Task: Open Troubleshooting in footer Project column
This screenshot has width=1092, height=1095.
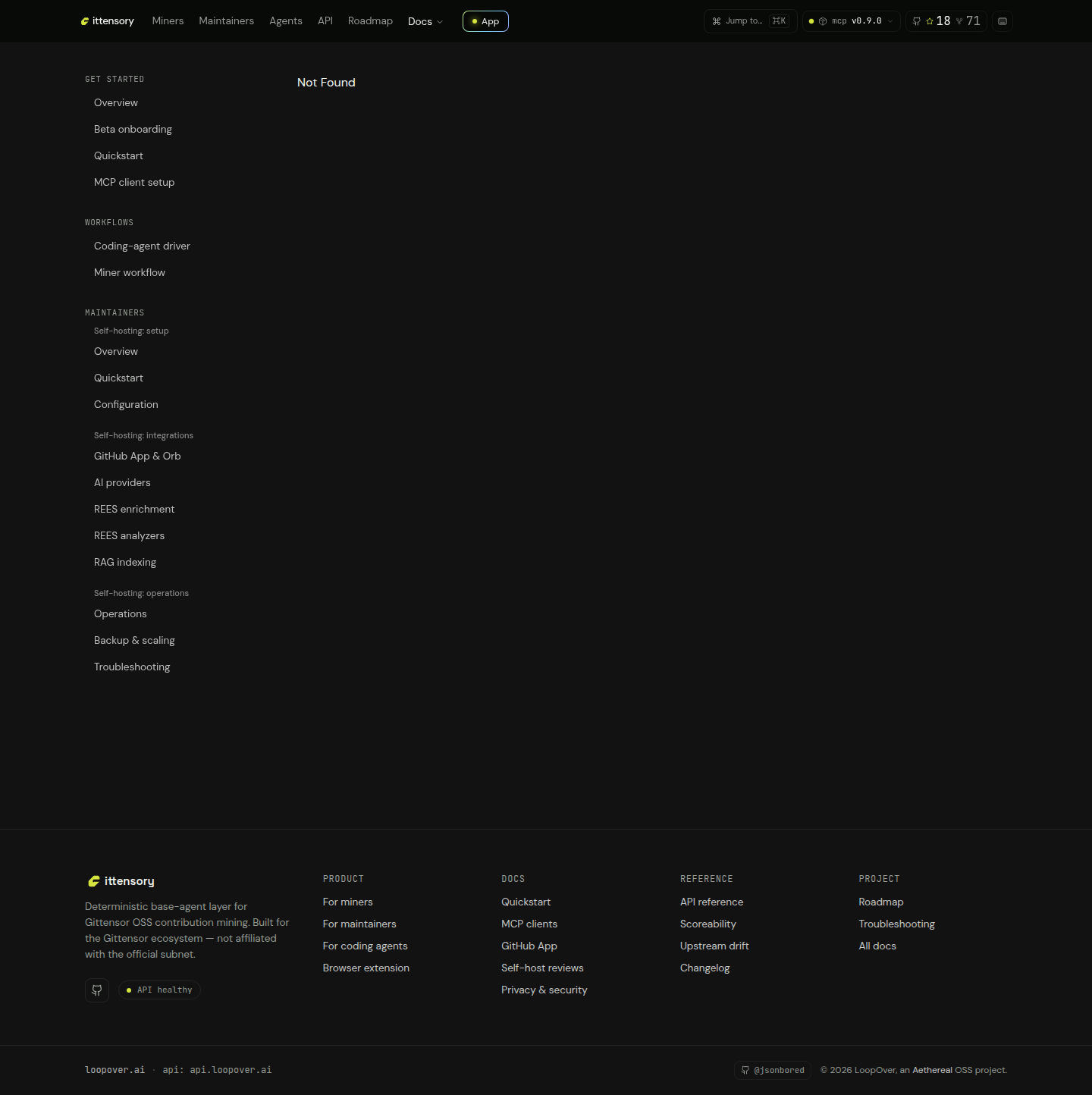Action: click(897, 924)
